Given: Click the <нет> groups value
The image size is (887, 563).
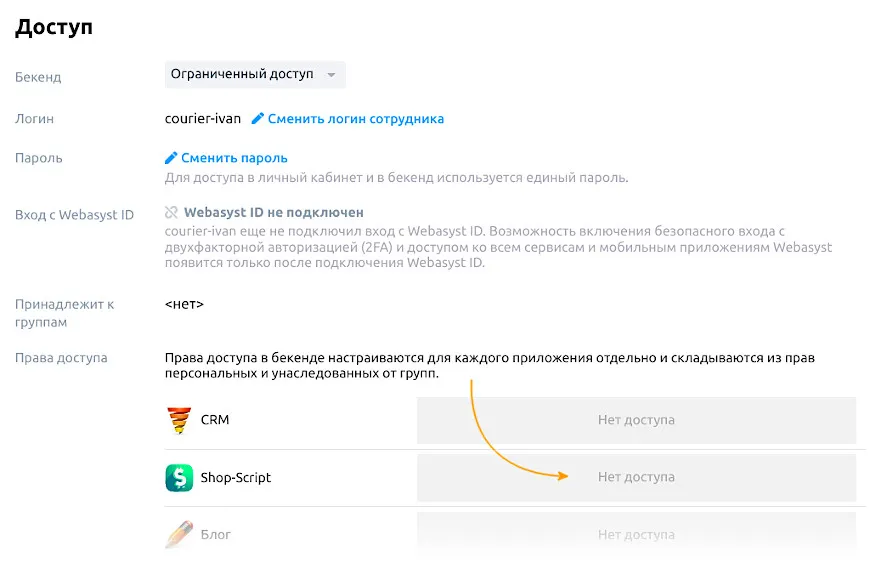Looking at the screenshot, I should pos(184,303).
